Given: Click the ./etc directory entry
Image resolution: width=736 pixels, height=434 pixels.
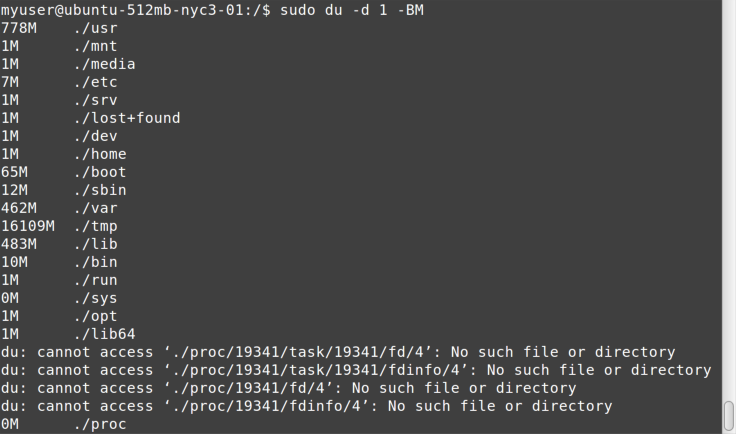Looking at the screenshot, I should (x=96, y=82).
